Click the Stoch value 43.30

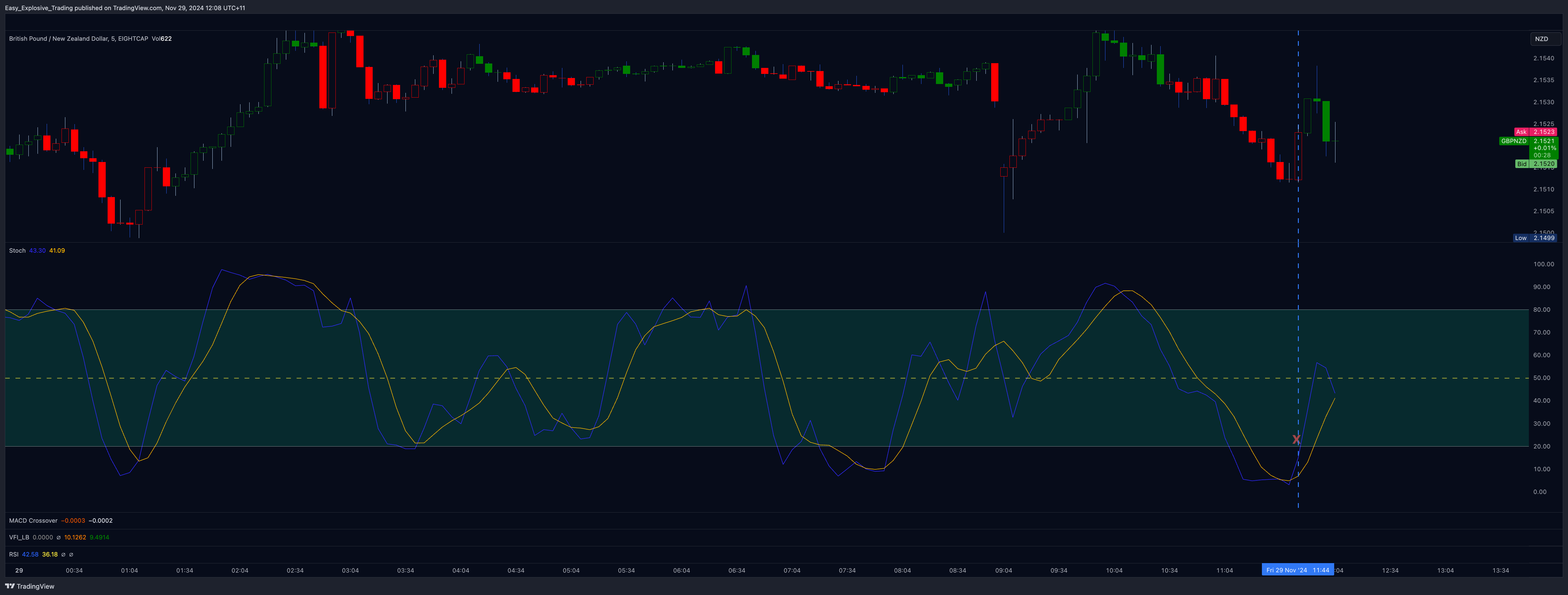37,250
